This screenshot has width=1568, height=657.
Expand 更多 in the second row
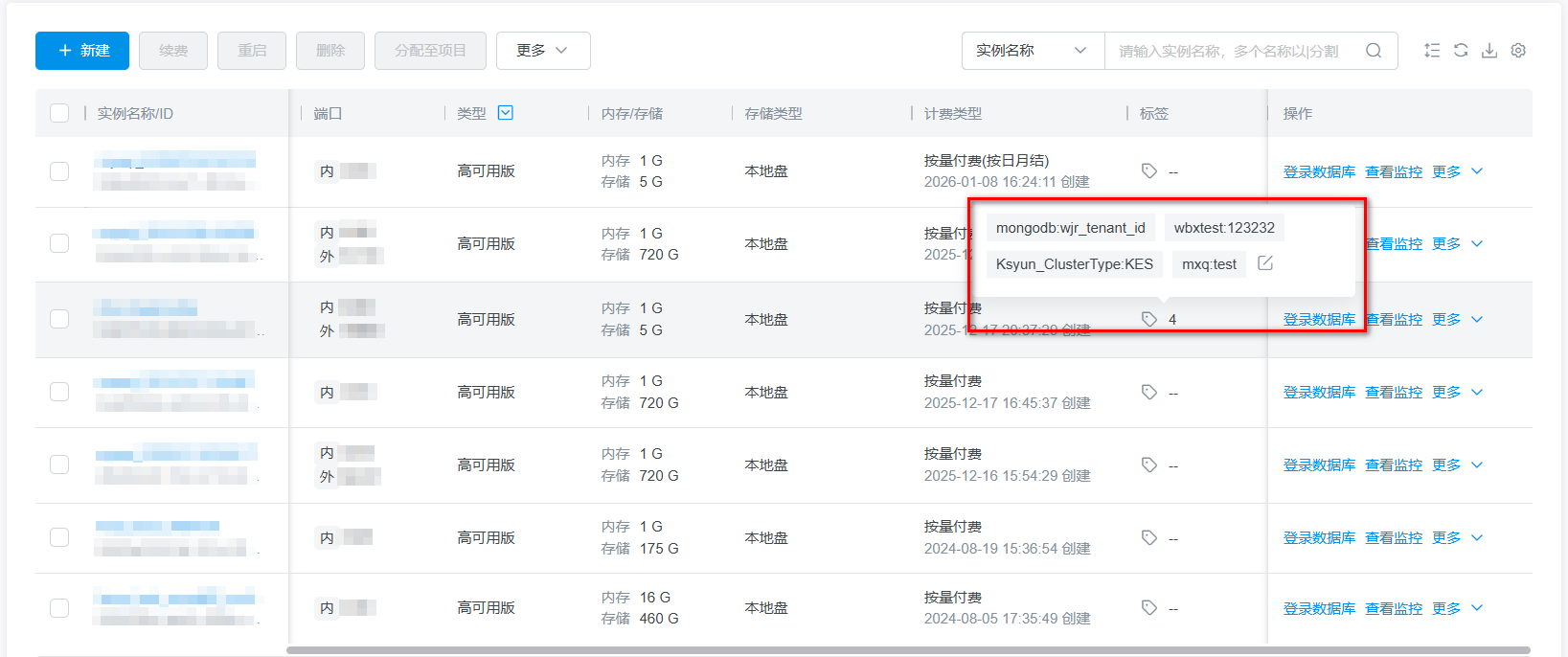pos(1457,243)
